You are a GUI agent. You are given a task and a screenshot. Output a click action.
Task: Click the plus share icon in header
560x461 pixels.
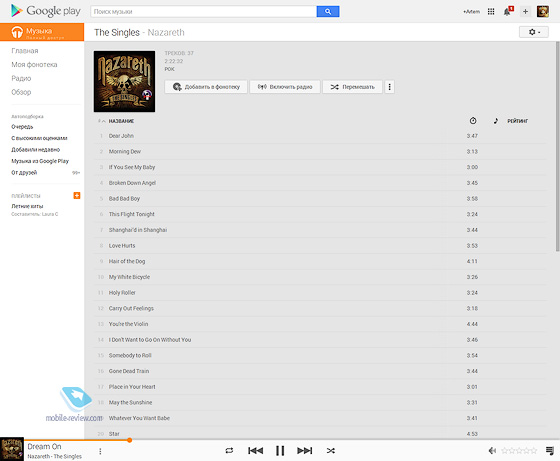point(525,11)
